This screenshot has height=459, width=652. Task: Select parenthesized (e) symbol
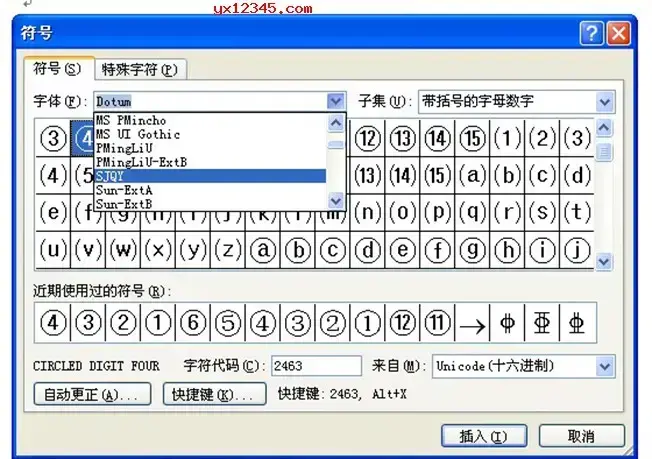coord(53,212)
